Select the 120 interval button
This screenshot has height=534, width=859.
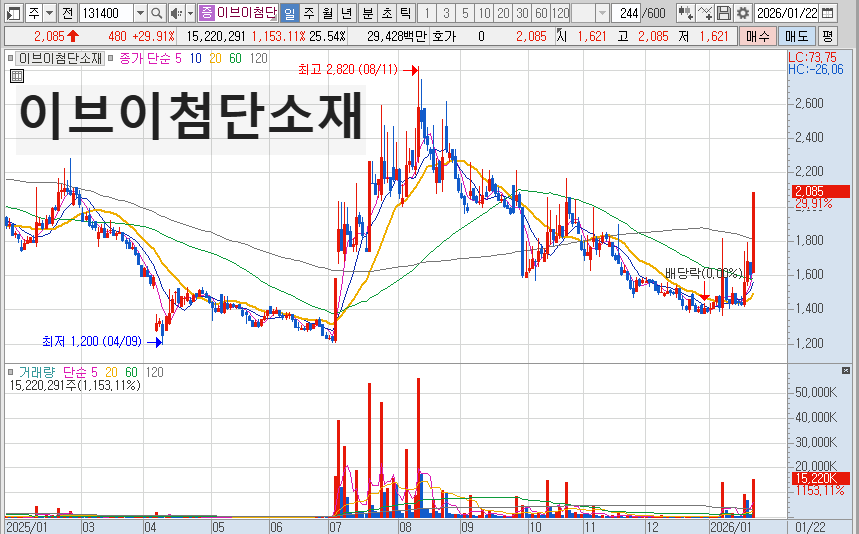coord(560,13)
